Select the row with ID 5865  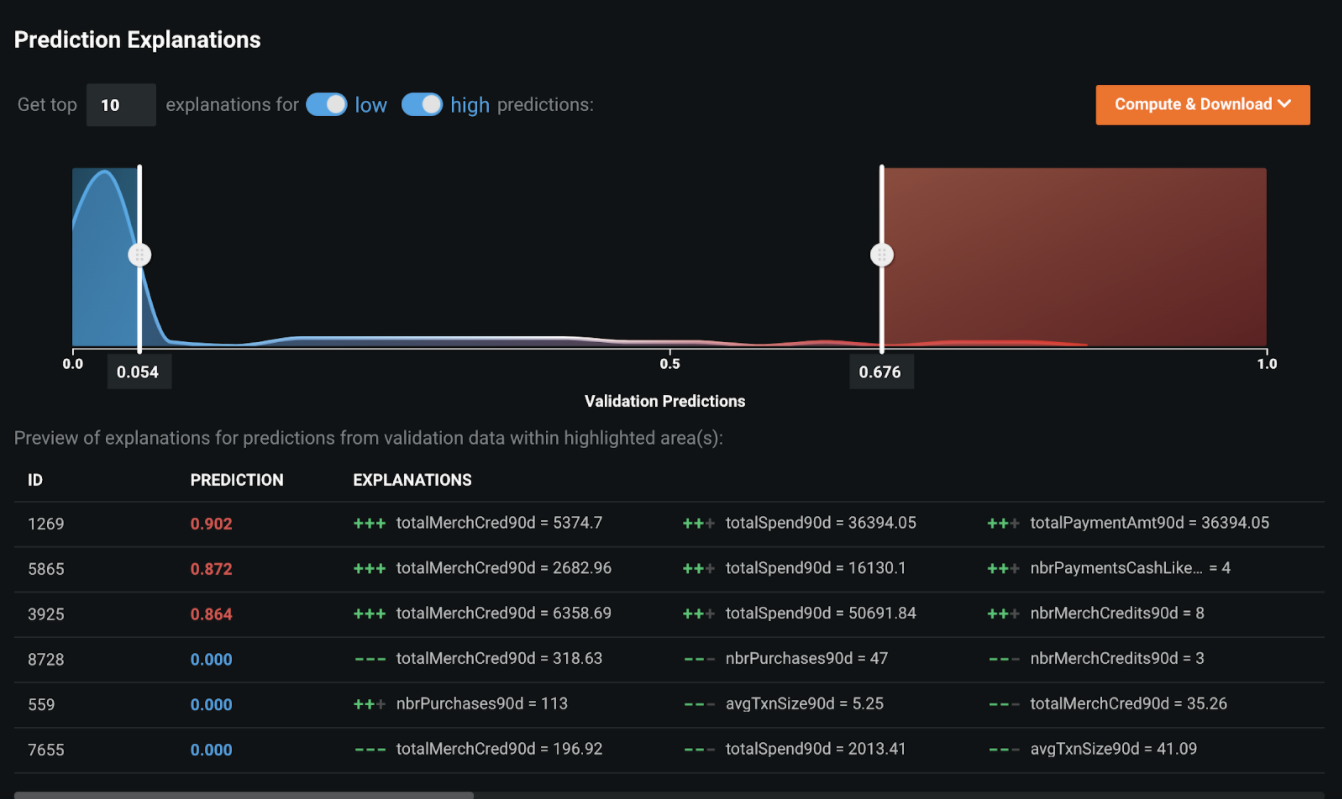(46, 568)
